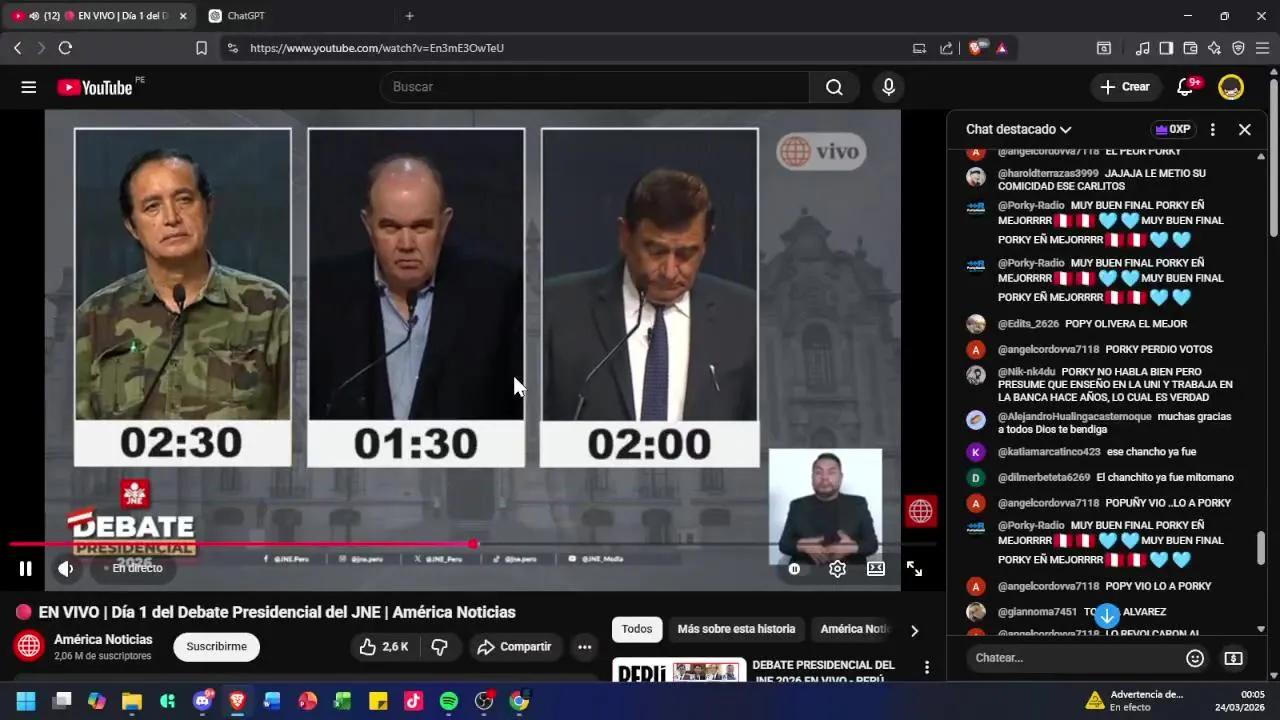
Task: Toggle the autoplay switch in the player
Action: point(794,569)
